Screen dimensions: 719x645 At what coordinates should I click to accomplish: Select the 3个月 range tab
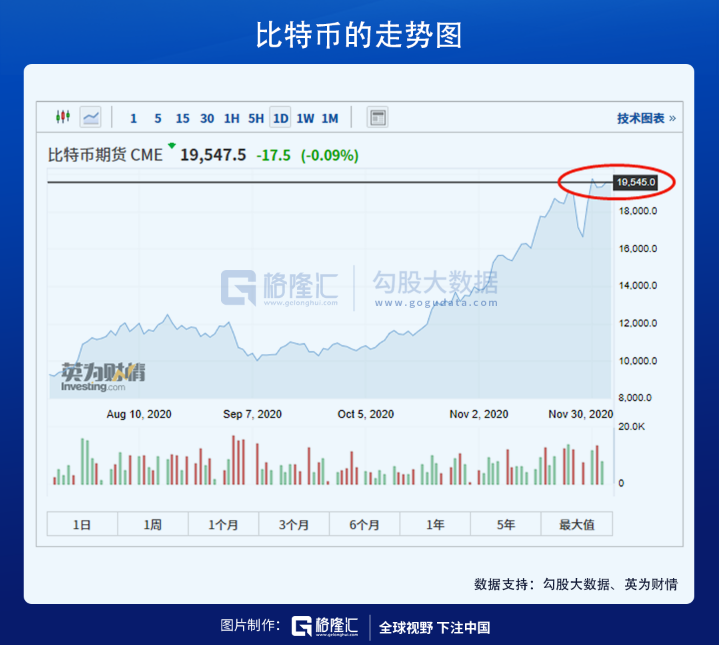pyautogui.click(x=294, y=524)
